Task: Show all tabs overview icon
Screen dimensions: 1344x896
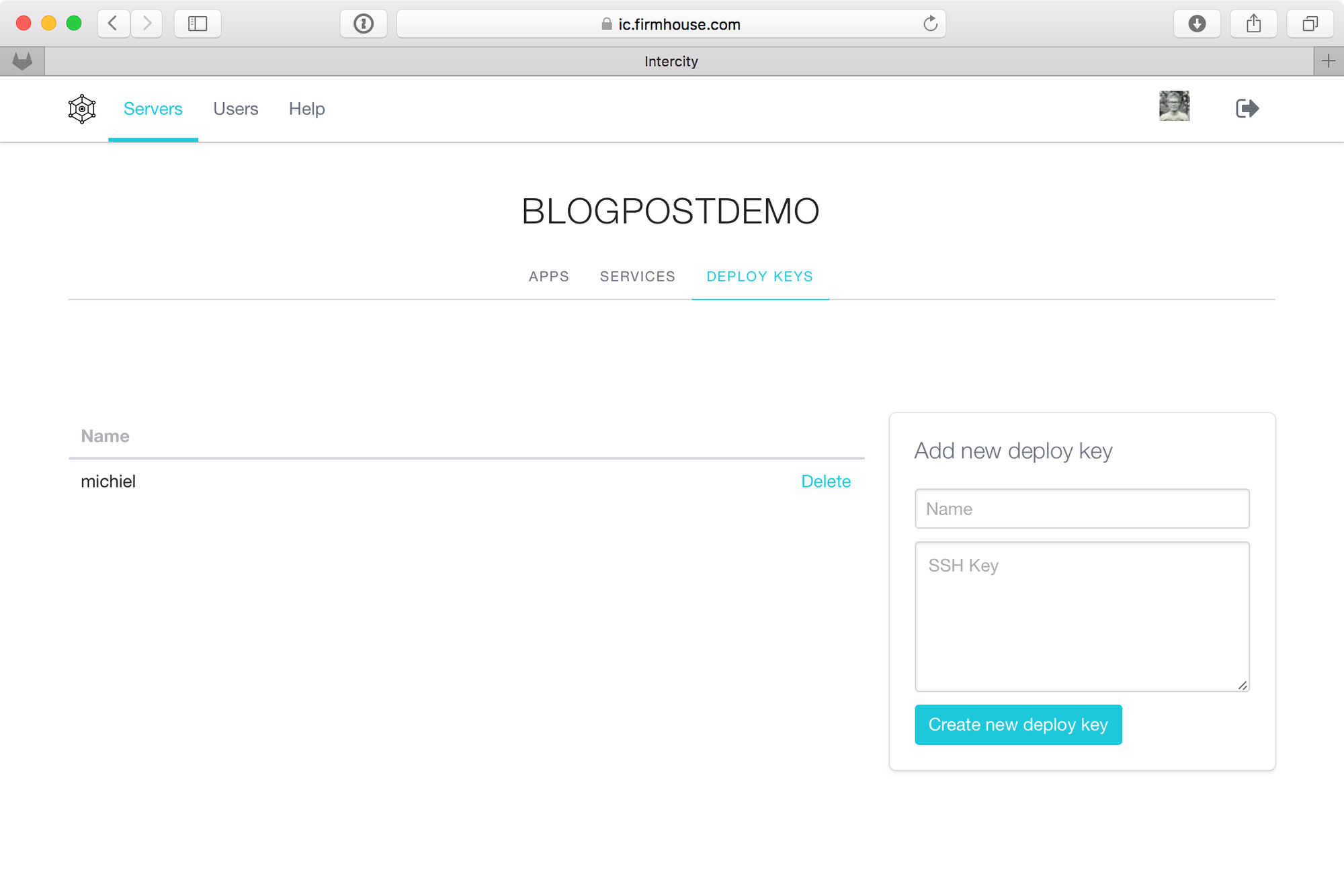Action: click(1310, 24)
